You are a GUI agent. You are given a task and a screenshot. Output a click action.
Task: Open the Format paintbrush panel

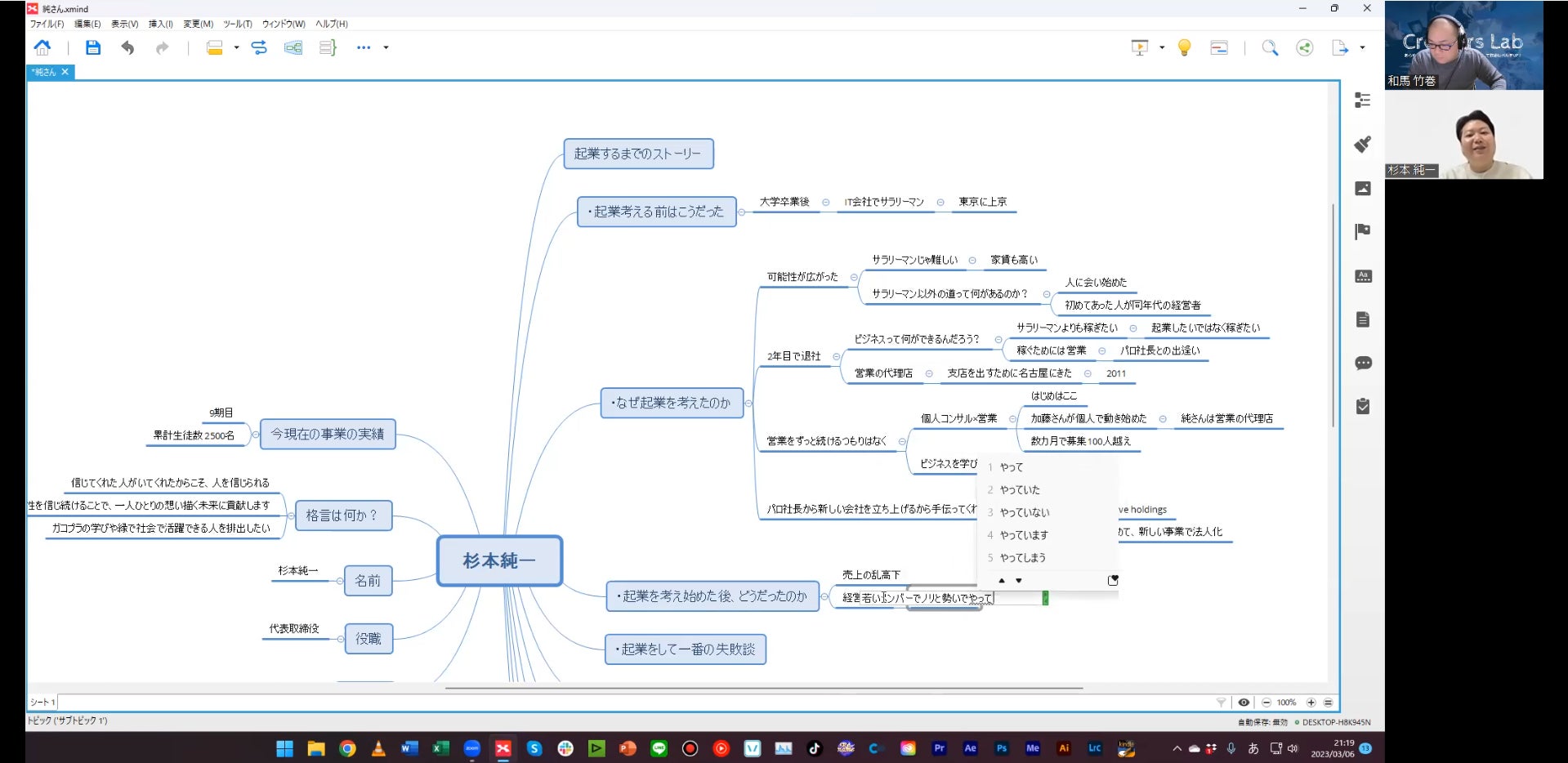click(x=1362, y=145)
